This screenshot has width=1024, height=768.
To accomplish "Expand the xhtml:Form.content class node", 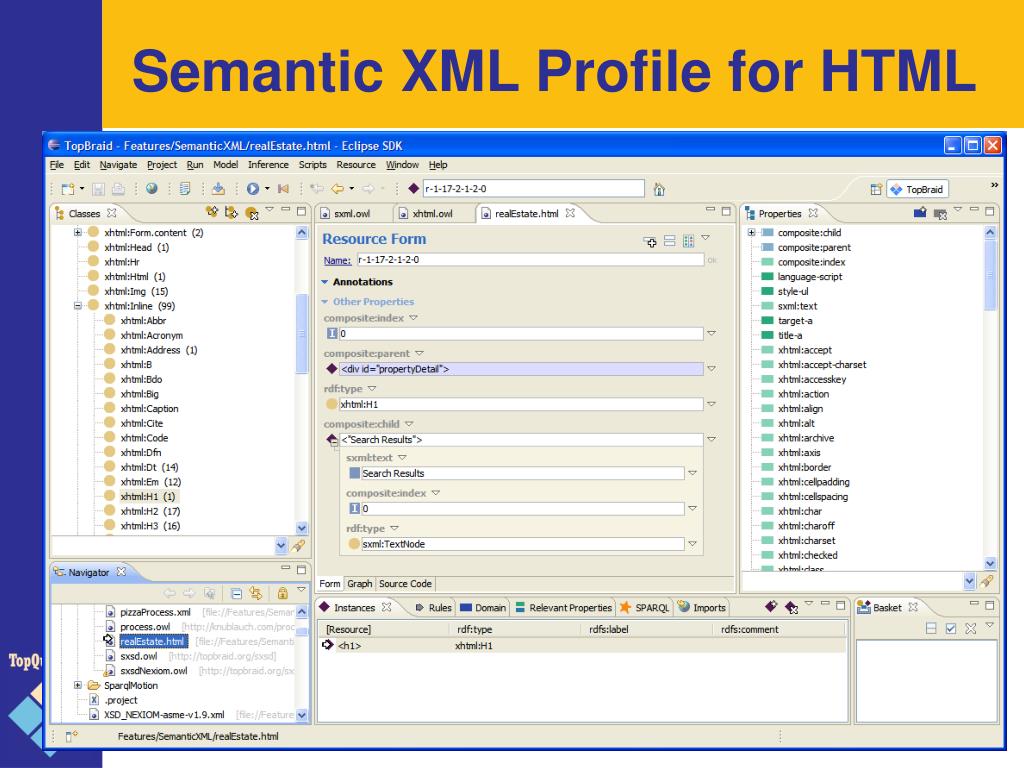I will coord(78,232).
